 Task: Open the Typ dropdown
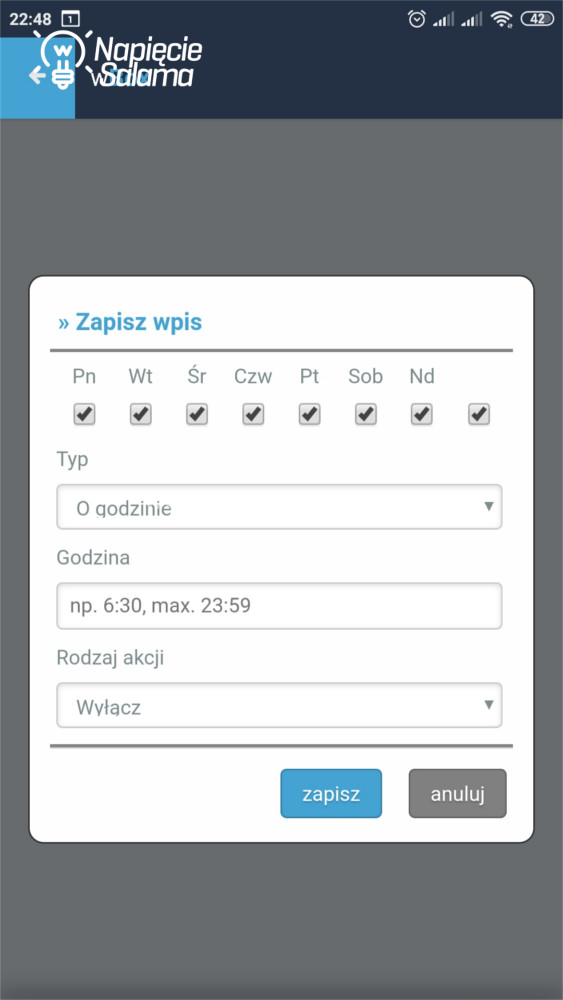click(x=279, y=507)
